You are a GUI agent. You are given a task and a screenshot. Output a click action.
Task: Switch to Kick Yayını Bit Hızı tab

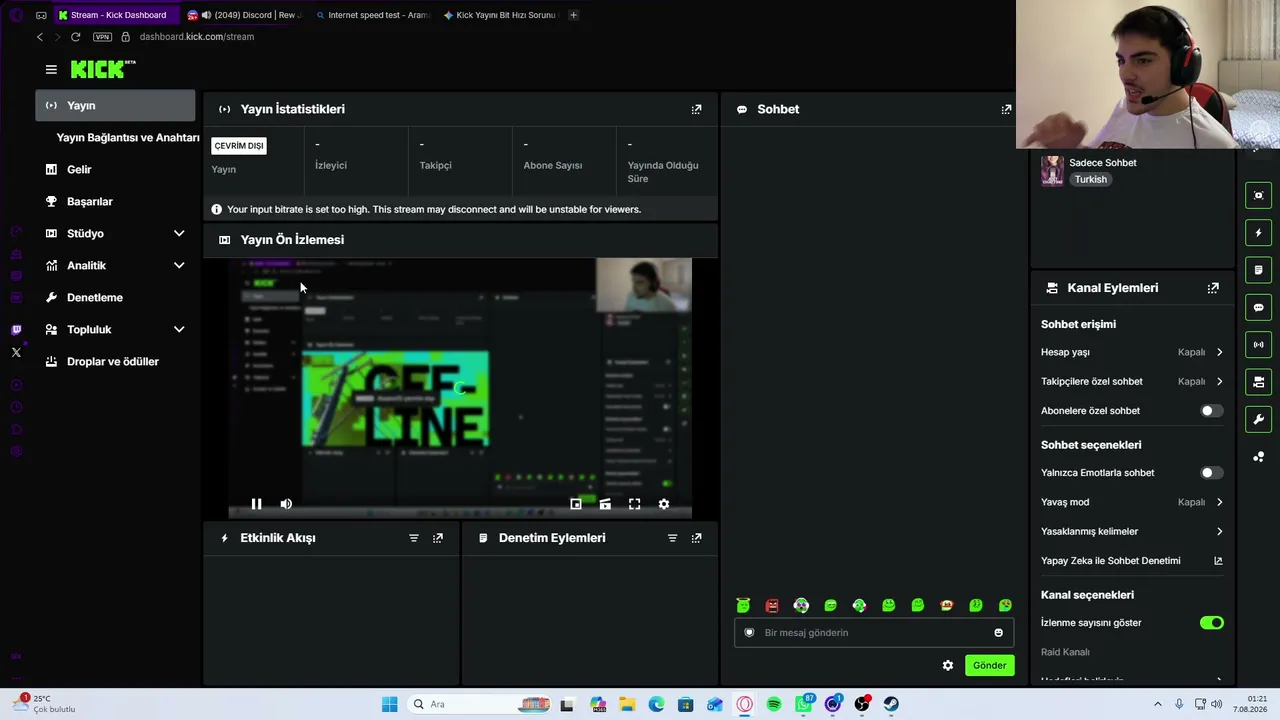tap(500, 15)
